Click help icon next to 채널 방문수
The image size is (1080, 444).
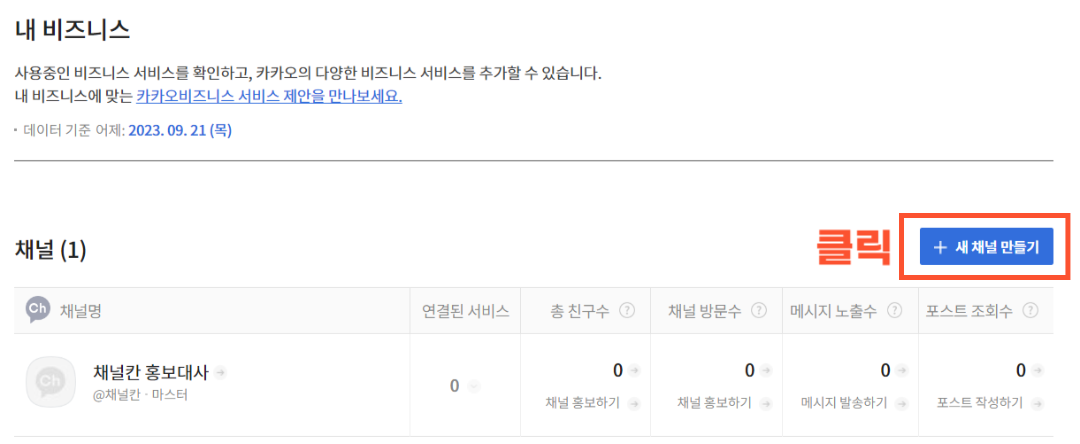click(759, 310)
